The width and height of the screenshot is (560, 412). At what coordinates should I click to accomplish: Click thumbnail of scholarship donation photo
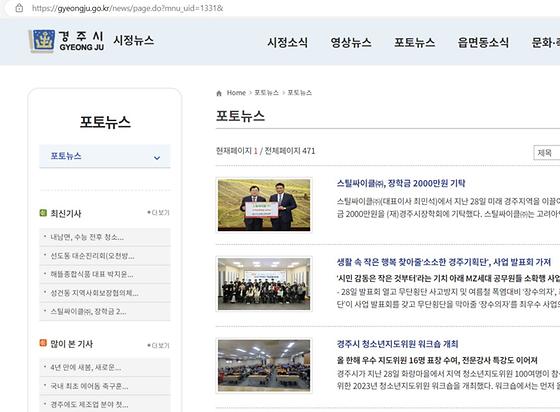[x=264, y=205]
